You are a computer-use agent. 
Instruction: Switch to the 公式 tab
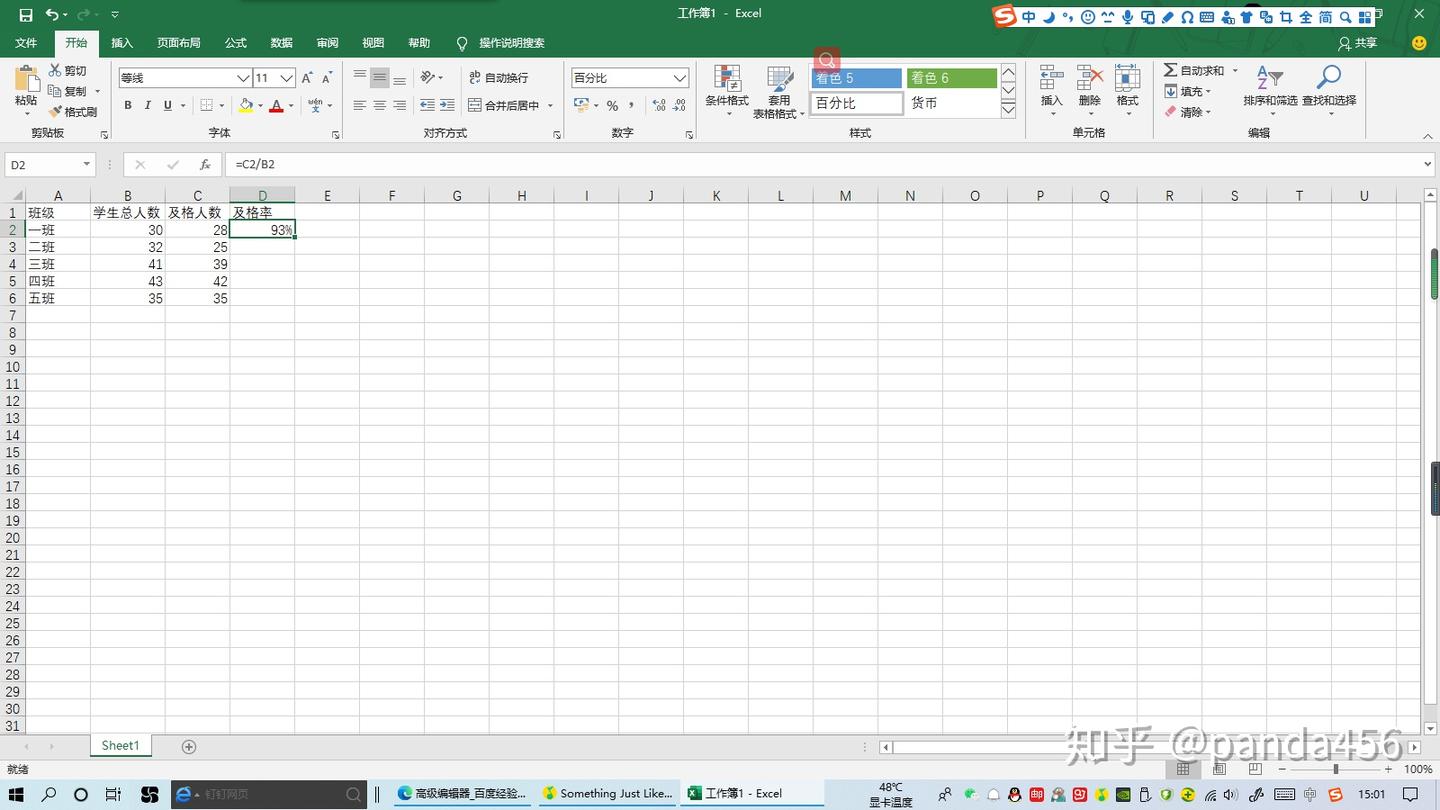236,43
